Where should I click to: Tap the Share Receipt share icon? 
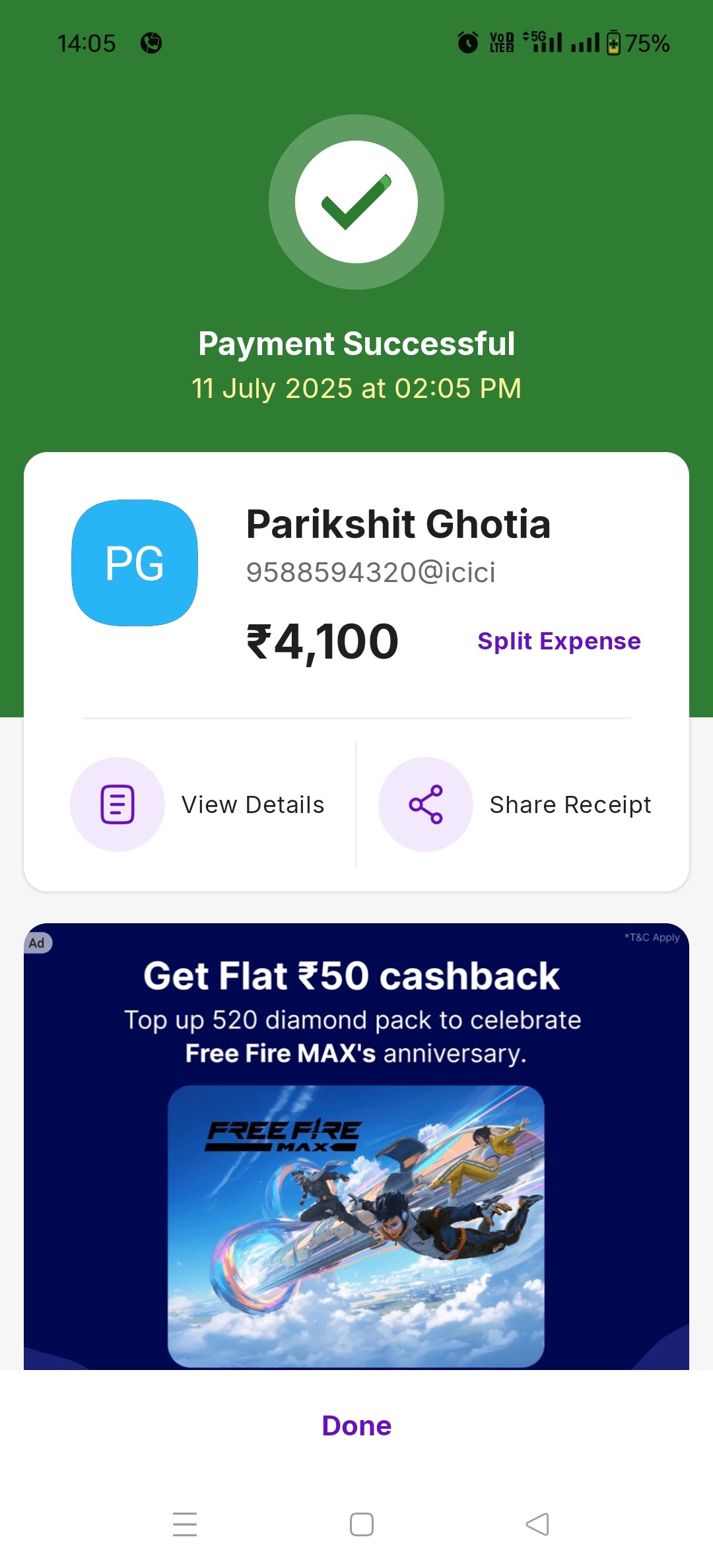coord(426,804)
